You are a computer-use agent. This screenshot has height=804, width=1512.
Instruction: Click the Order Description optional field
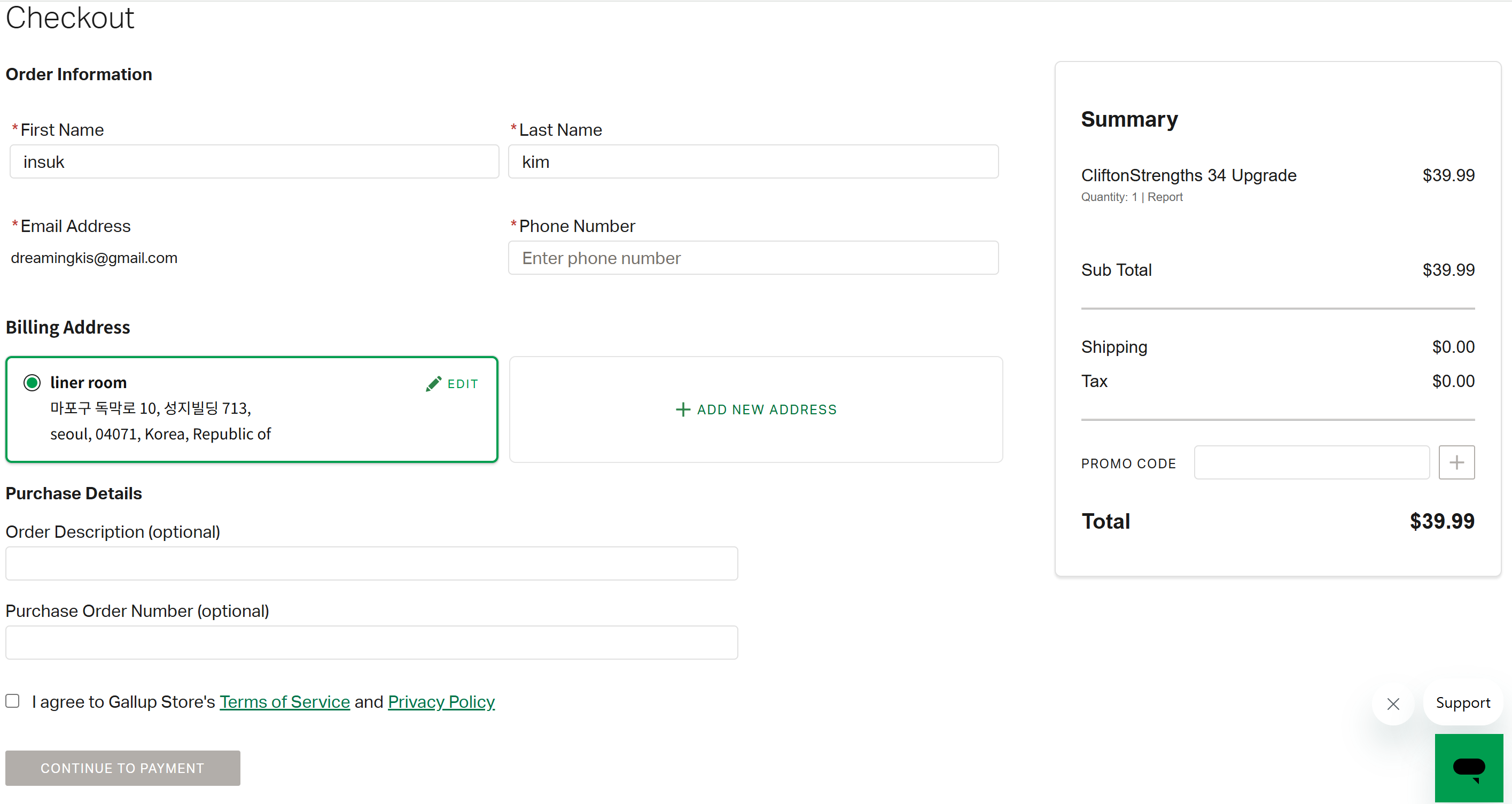pos(371,564)
